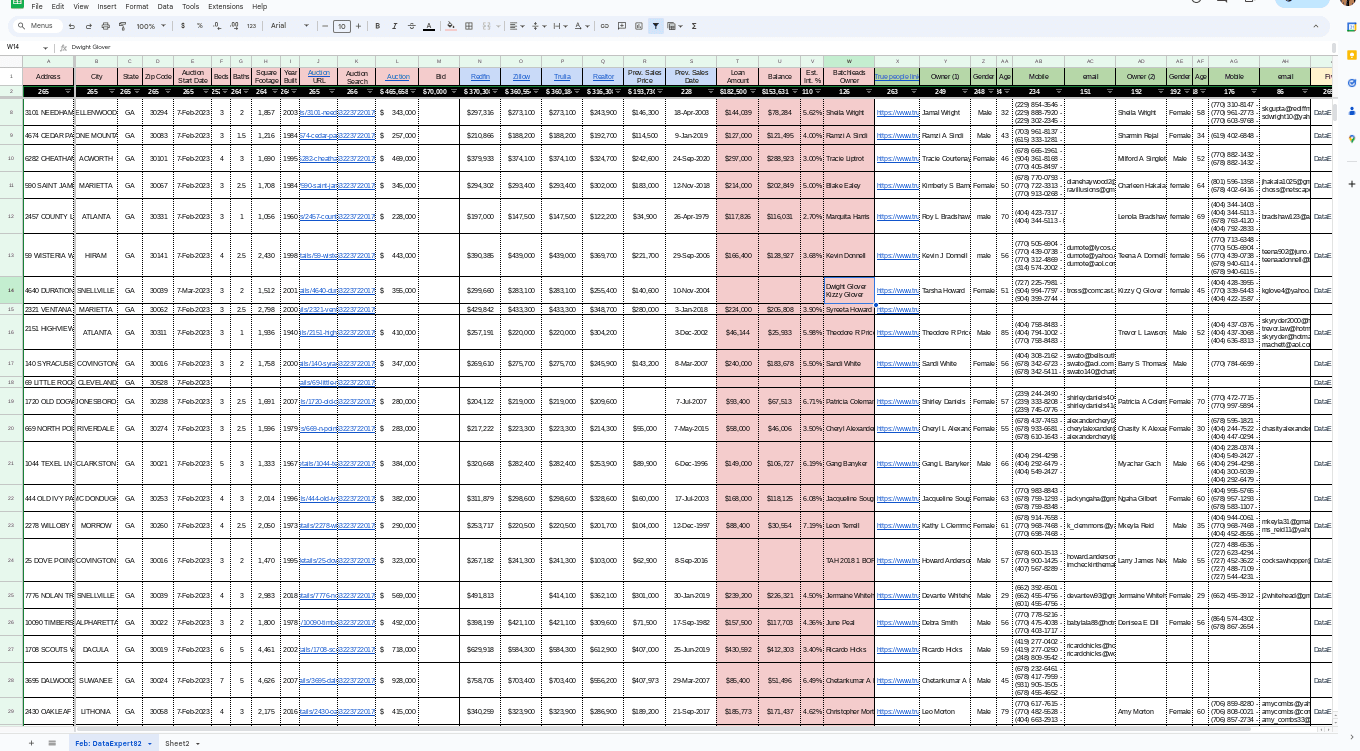This screenshot has width=1360, height=751.
Task: Open Sheet2 tab options arrow
Action: pyautogui.click(x=197, y=744)
